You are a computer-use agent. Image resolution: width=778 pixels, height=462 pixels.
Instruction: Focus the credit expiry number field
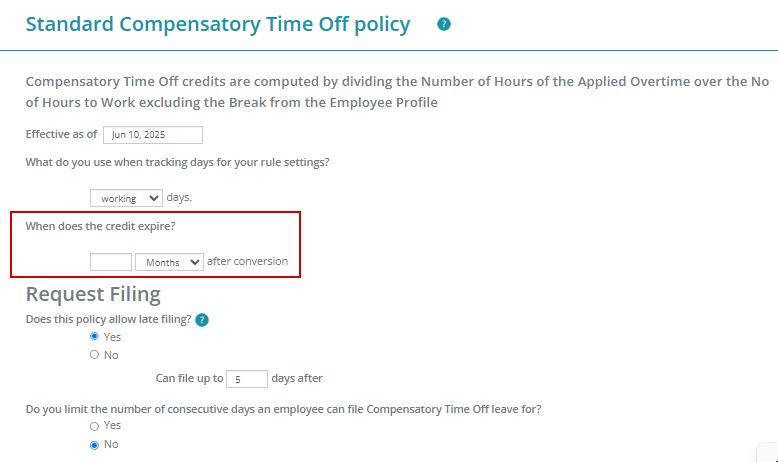(x=111, y=262)
